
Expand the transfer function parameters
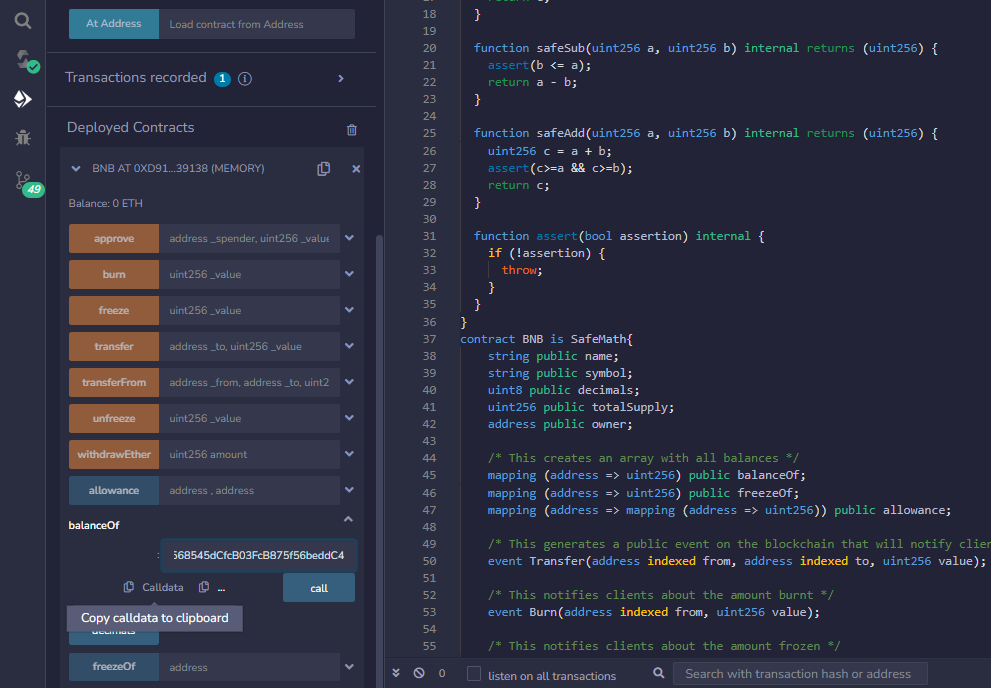[350, 346]
